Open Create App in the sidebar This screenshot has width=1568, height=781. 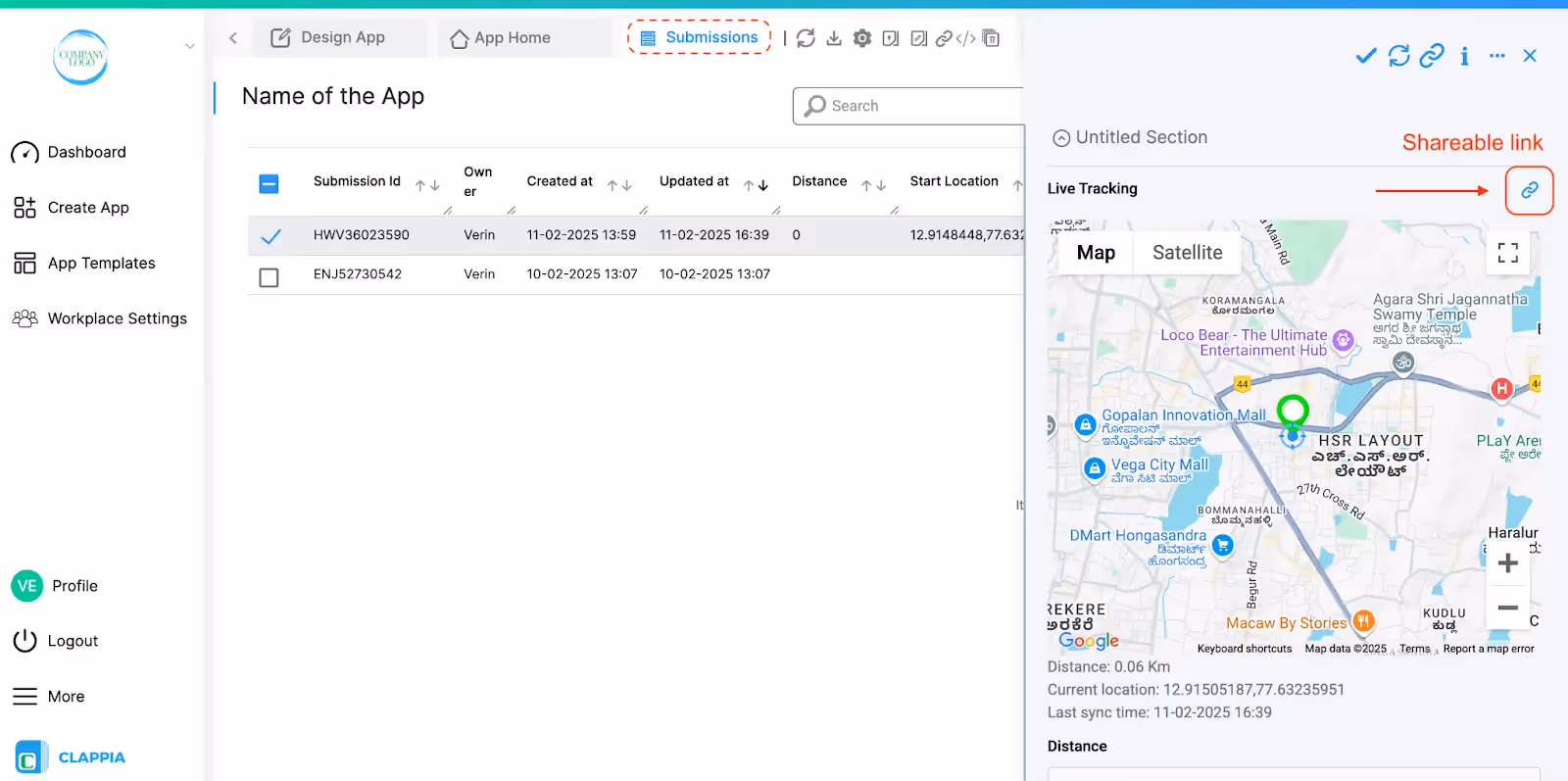[71, 208]
